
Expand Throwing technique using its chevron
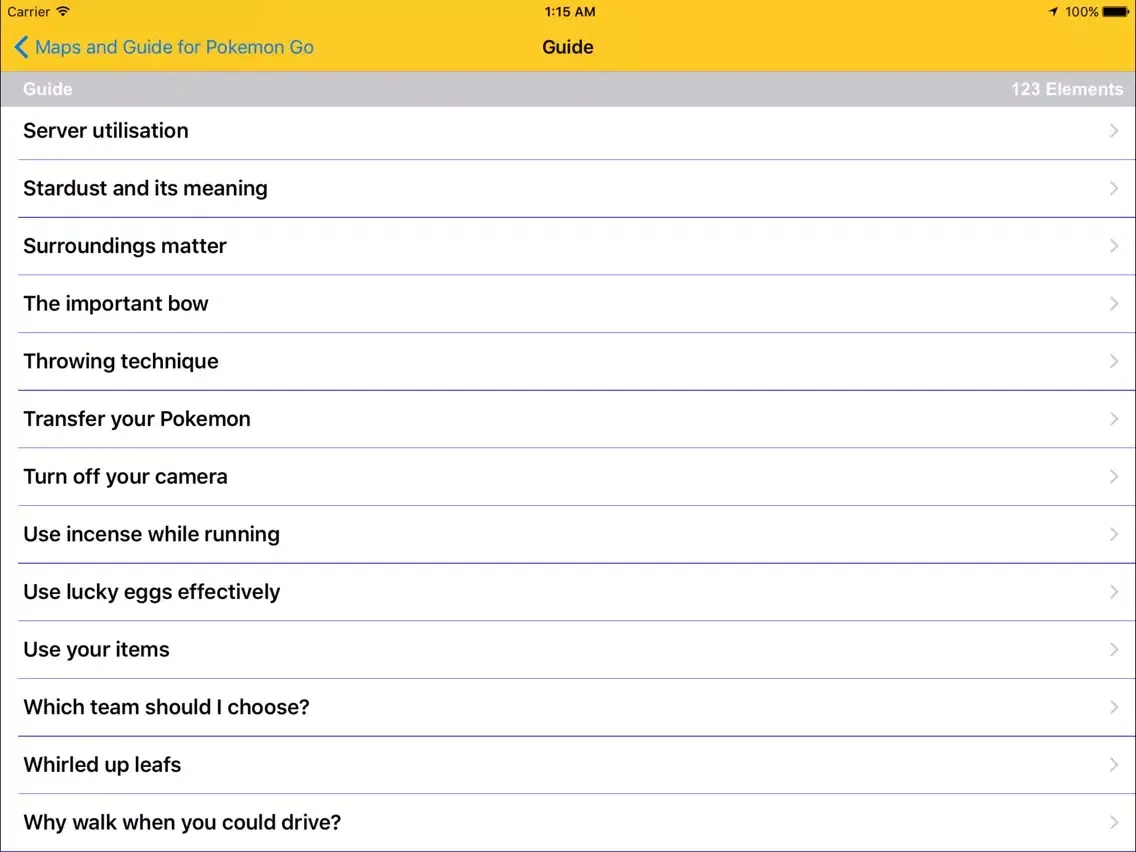1113,361
